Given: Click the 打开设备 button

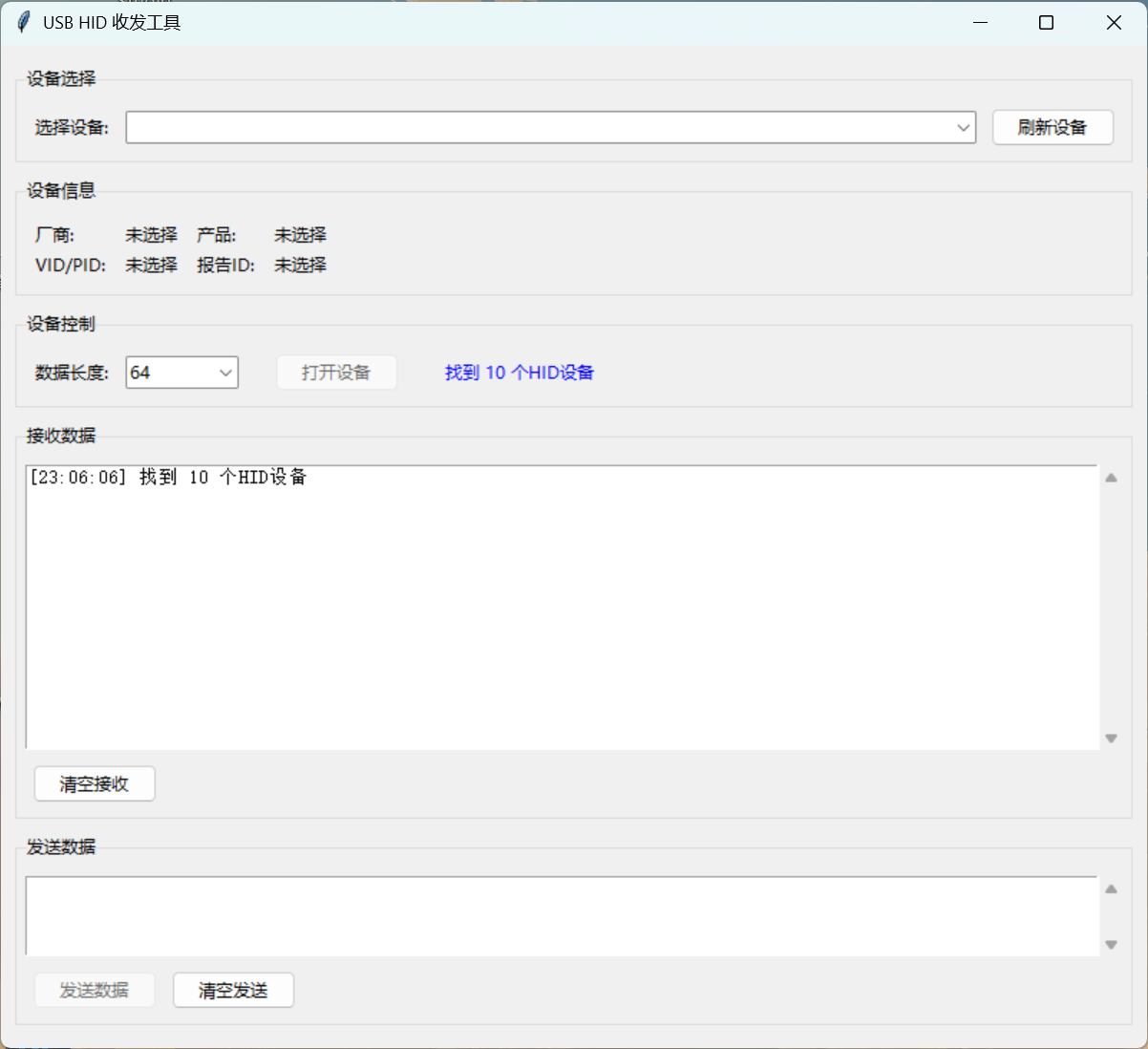Looking at the screenshot, I should (336, 373).
